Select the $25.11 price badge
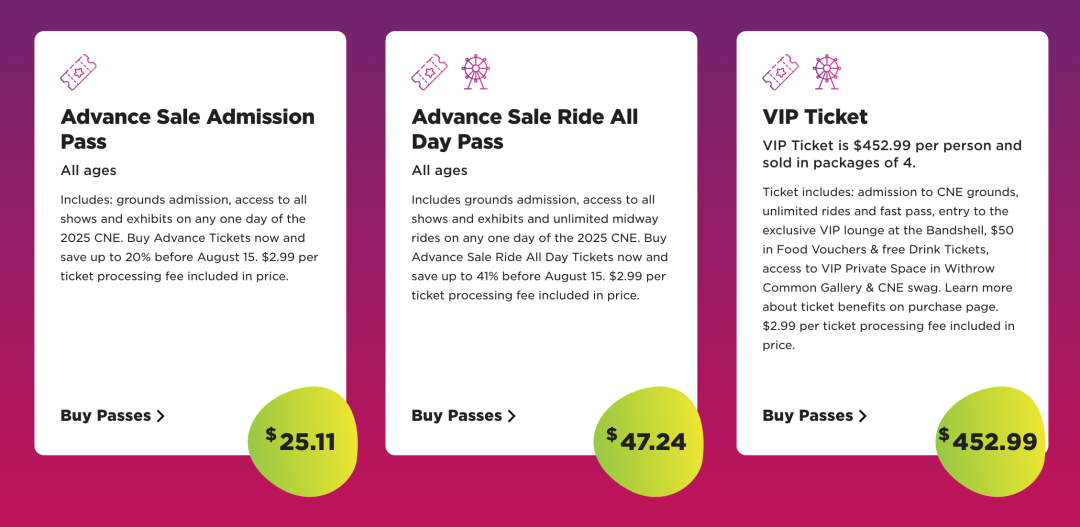The height and width of the screenshot is (527, 1080). (303, 441)
